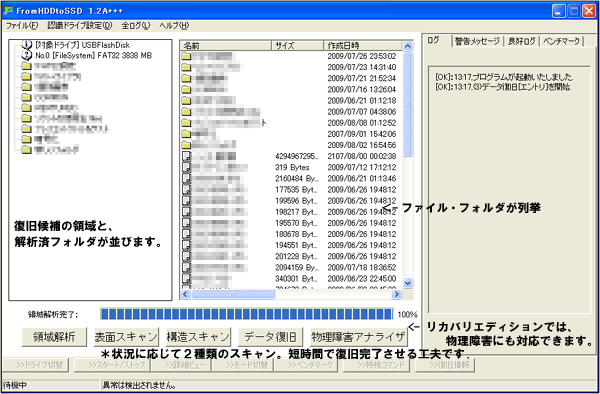
Task: Click the >>モード切替 button
Action: point(243,365)
